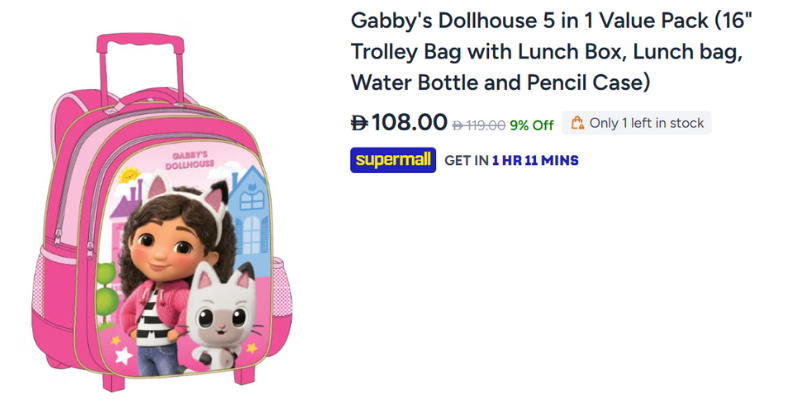This screenshot has height=400, width=800.
Task: Click the 1 HR 11 MINS delivery time
Action: point(535,160)
